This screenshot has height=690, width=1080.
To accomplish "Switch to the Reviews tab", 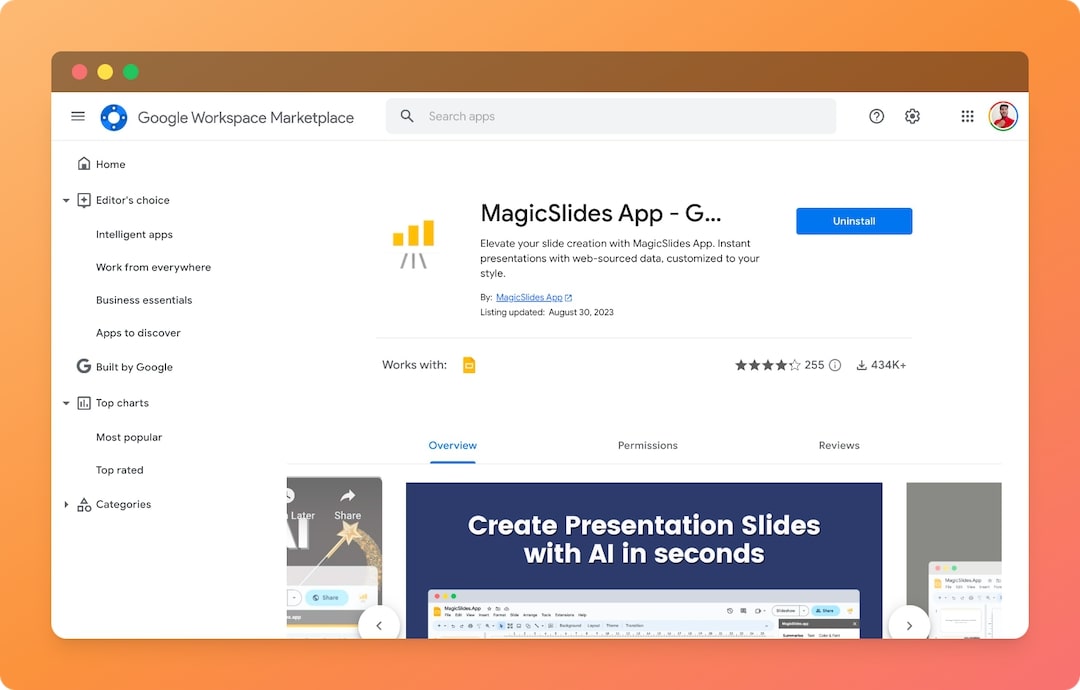I will (x=838, y=446).
